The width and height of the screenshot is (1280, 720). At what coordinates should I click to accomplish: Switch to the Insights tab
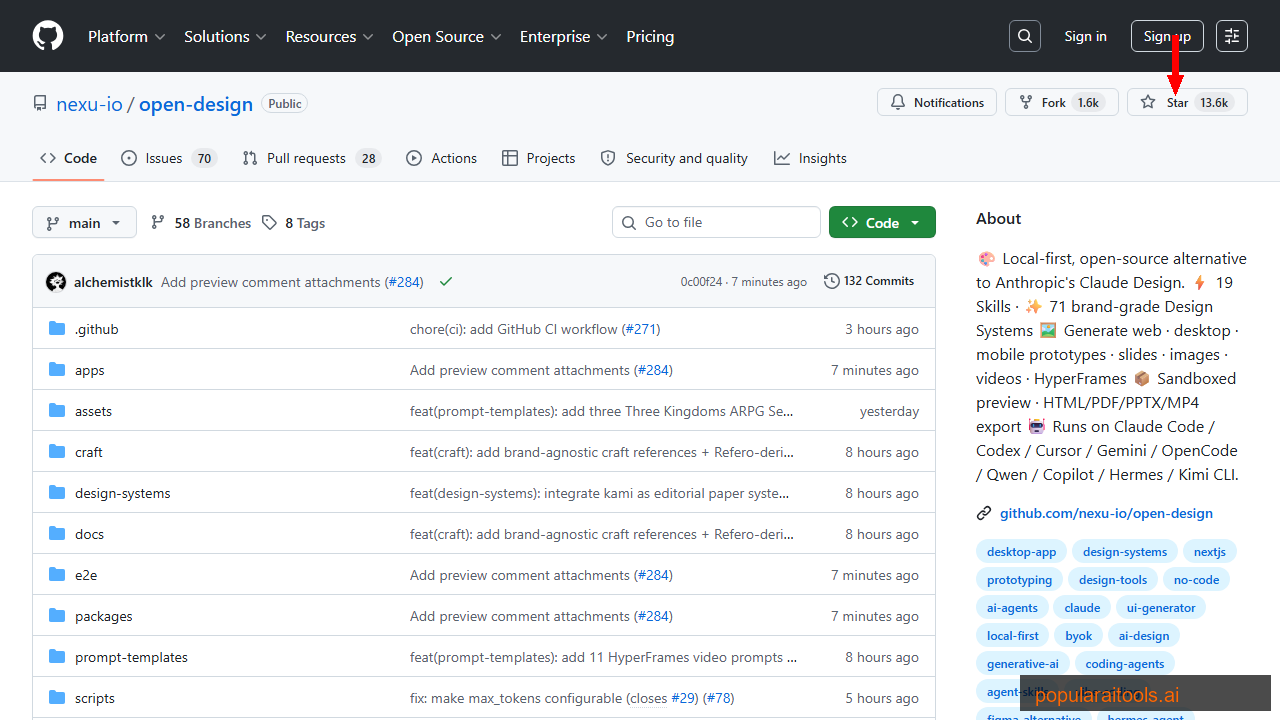810,158
